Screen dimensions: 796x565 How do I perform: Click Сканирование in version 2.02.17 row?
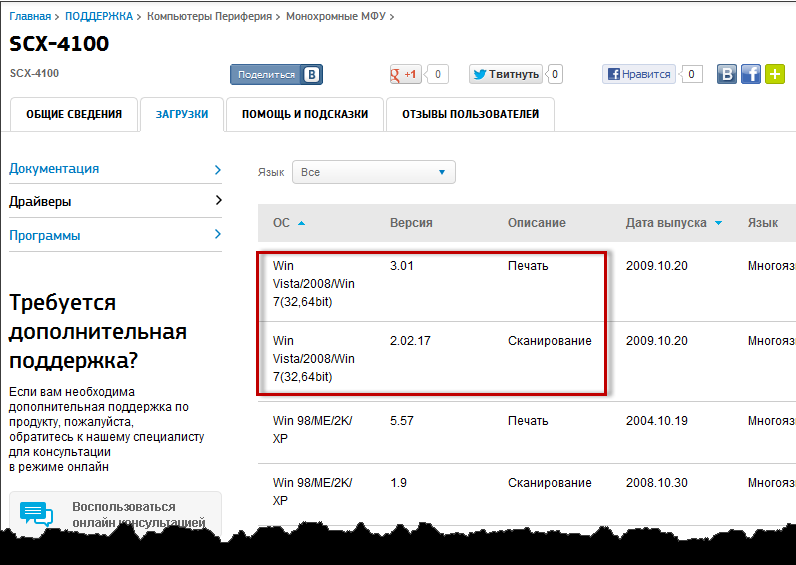click(550, 341)
